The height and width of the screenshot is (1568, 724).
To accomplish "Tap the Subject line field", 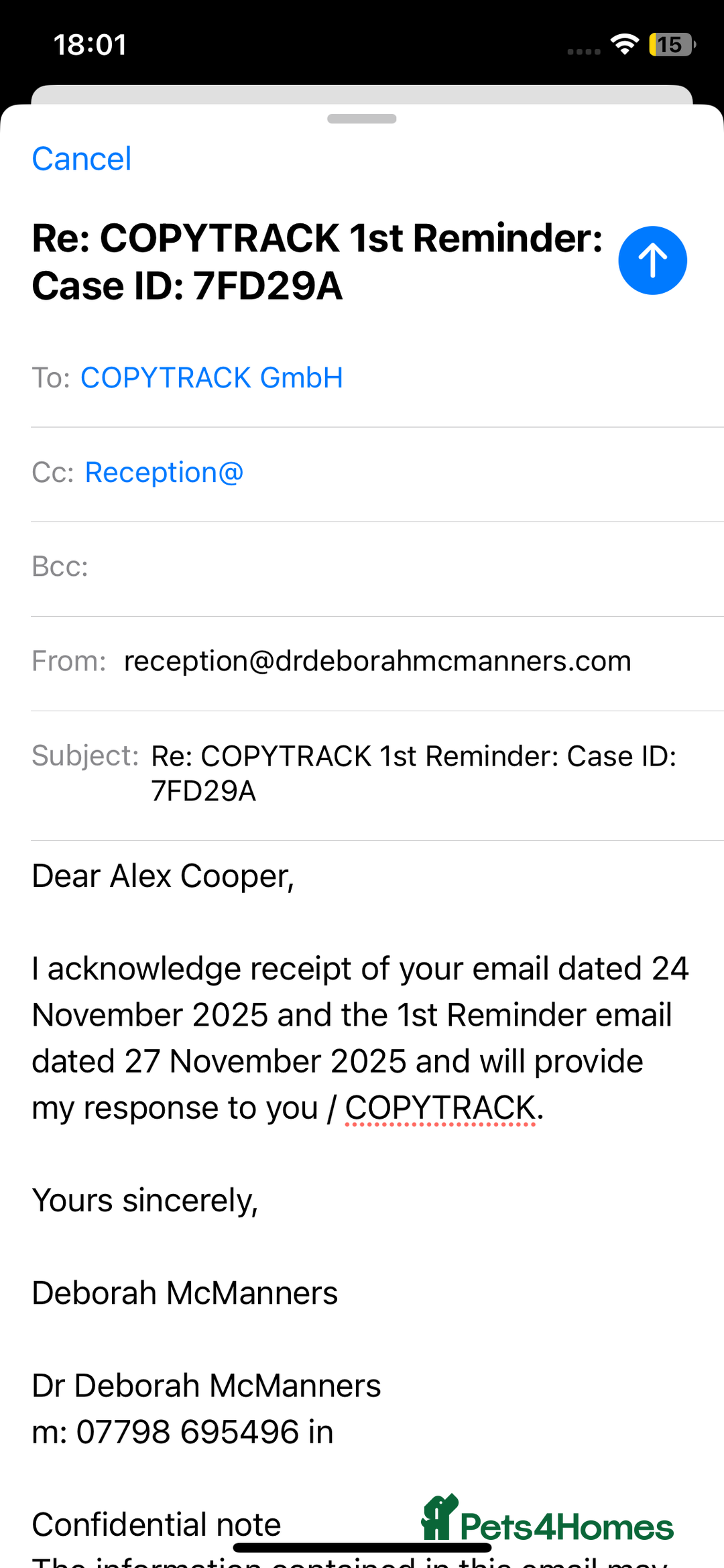I will pyautogui.click(x=413, y=773).
